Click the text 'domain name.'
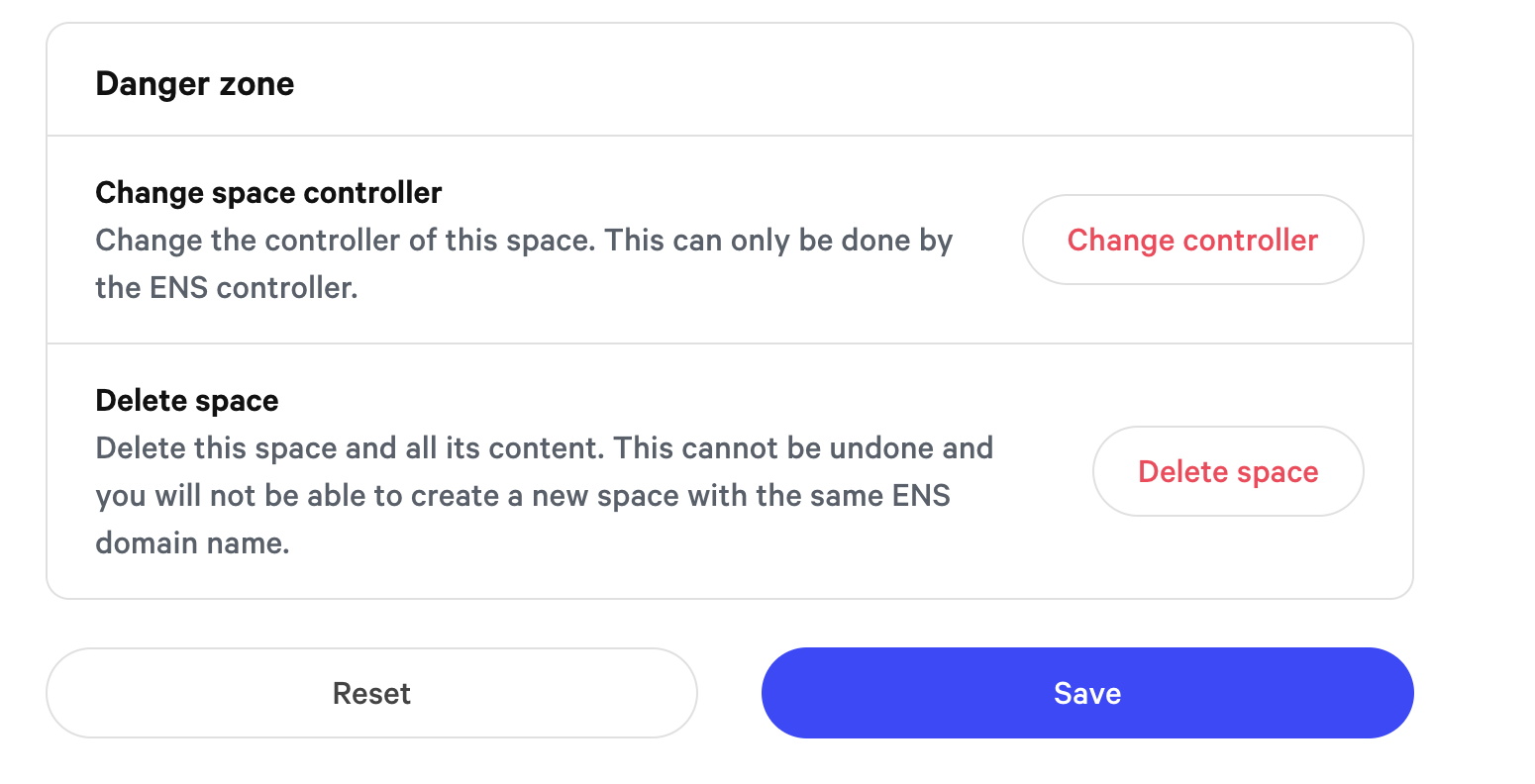The image size is (1535, 784). (192, 543)
